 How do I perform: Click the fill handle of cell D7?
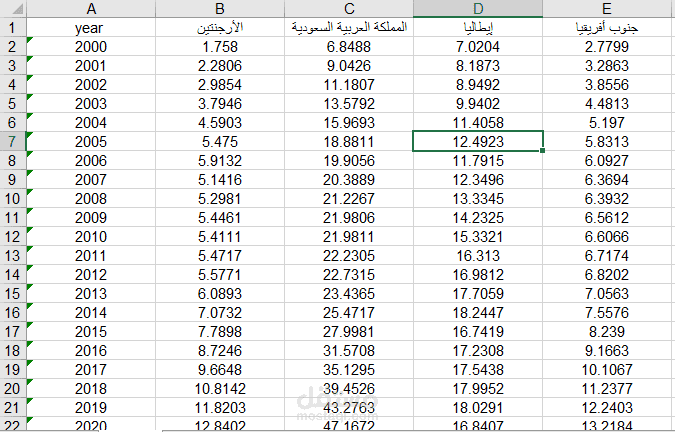pos(542,151)
